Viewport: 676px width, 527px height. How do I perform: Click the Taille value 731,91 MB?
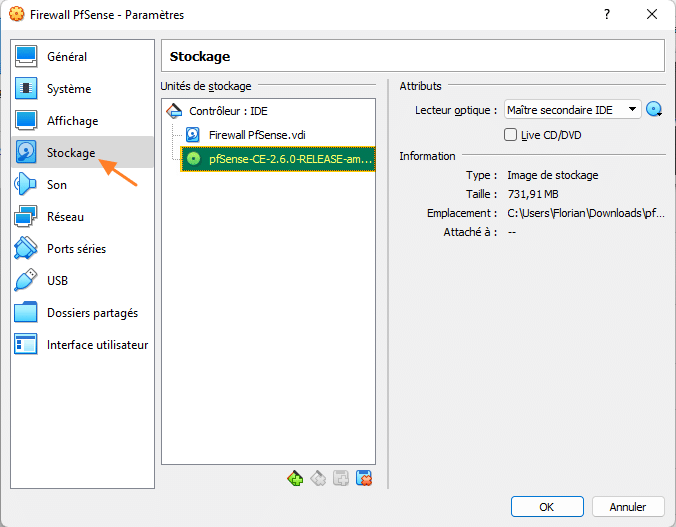pyautogui.click(x=533, y=194)
